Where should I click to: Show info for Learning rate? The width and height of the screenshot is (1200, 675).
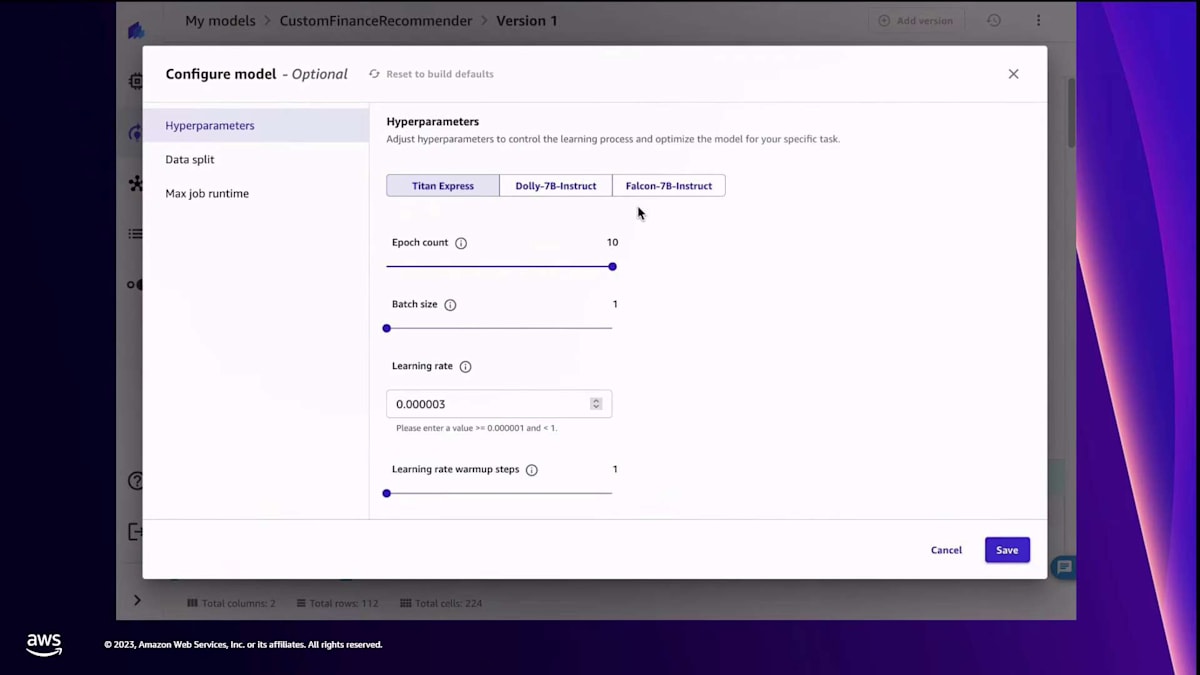tap(465, 367)
